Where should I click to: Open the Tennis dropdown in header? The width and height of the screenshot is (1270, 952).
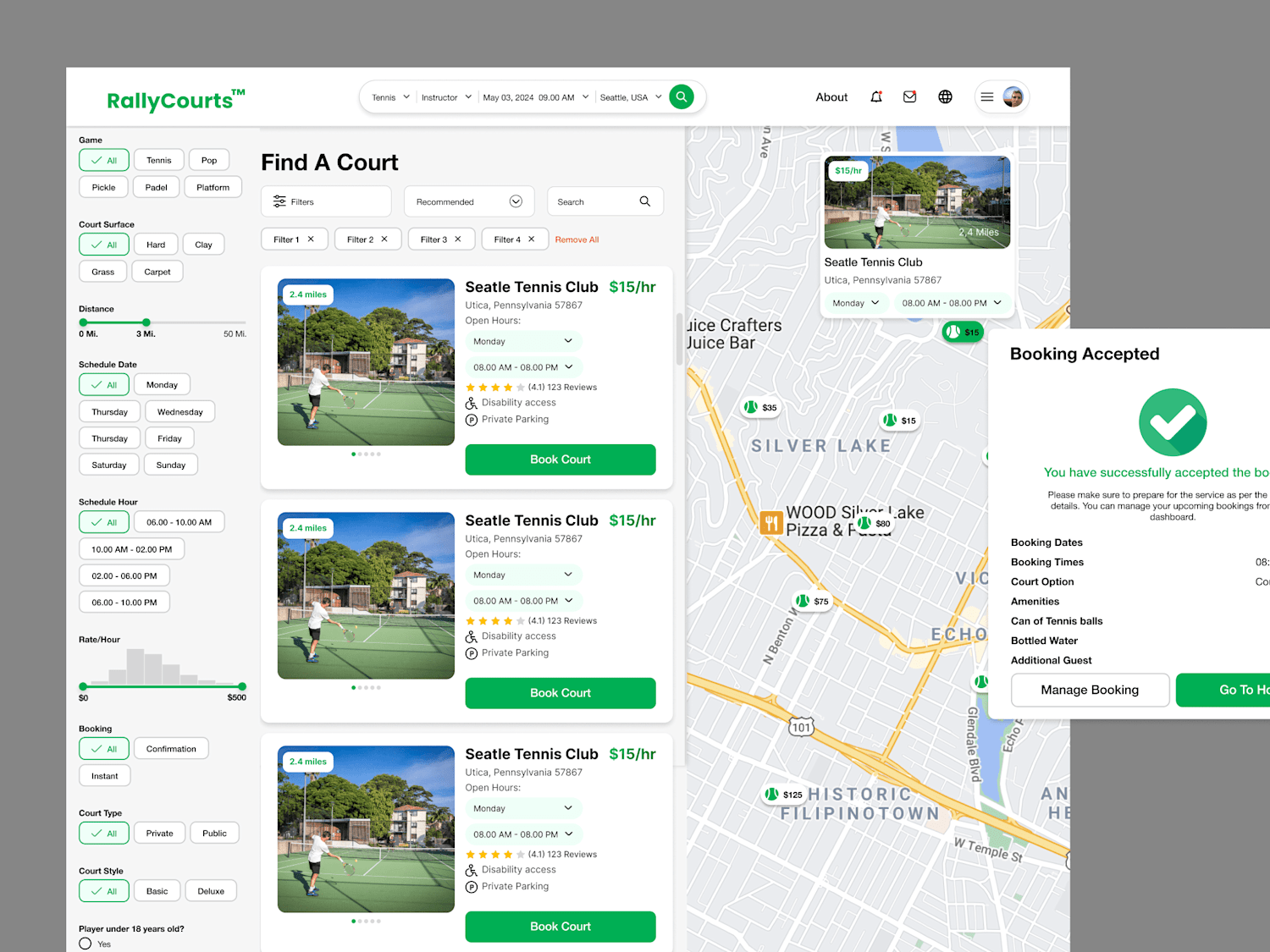pos(390,97)
